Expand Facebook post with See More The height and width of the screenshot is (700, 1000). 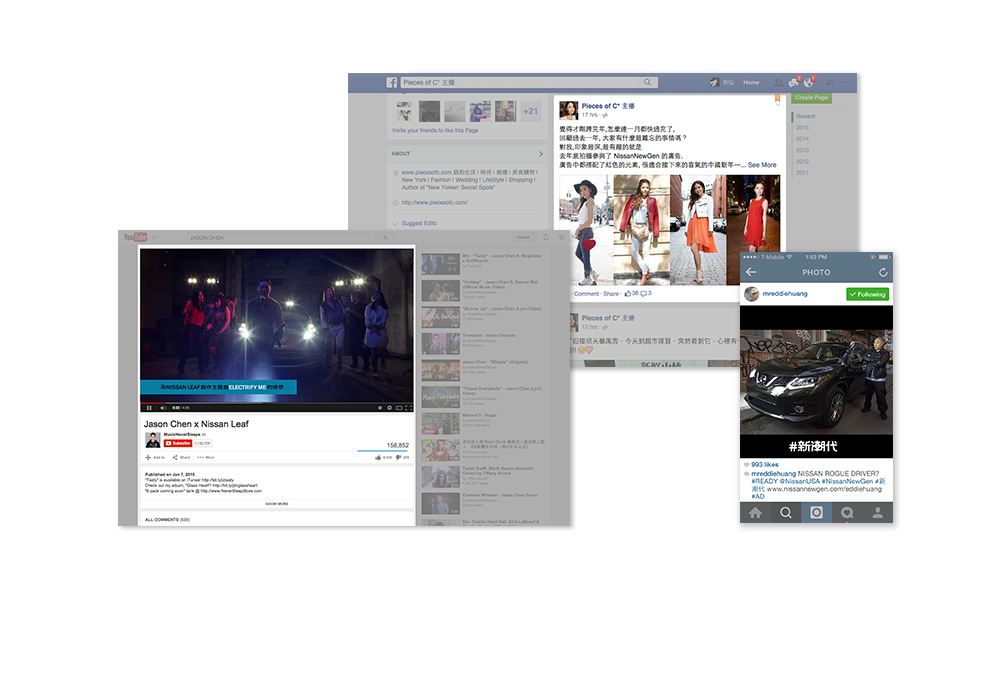[762, 165]
